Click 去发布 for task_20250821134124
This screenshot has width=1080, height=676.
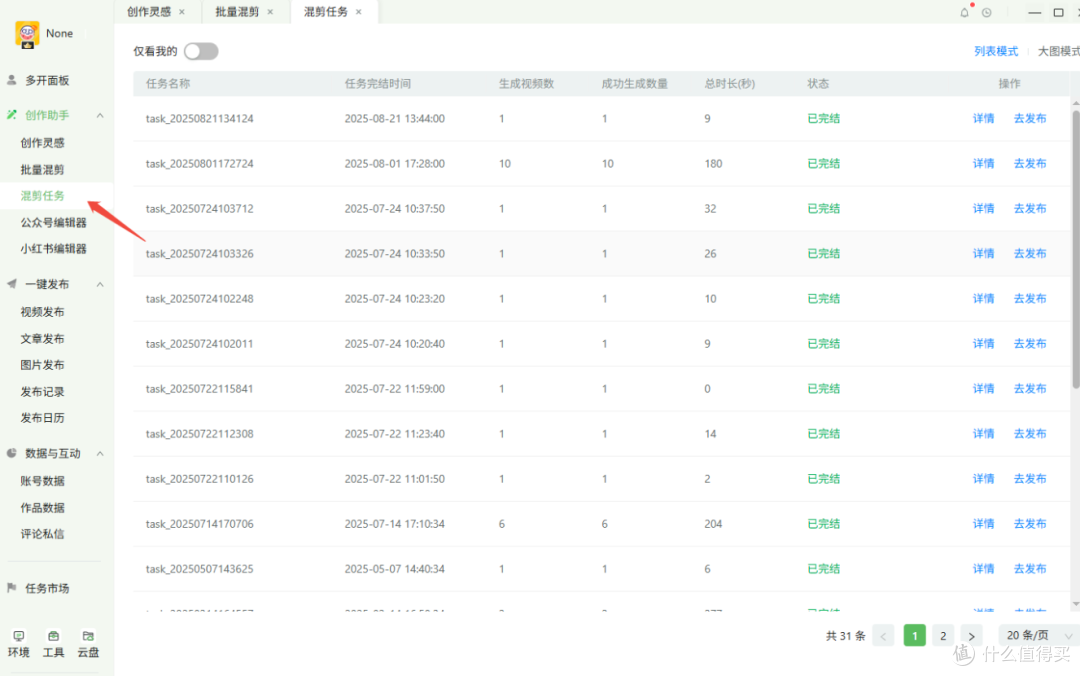1030,119
